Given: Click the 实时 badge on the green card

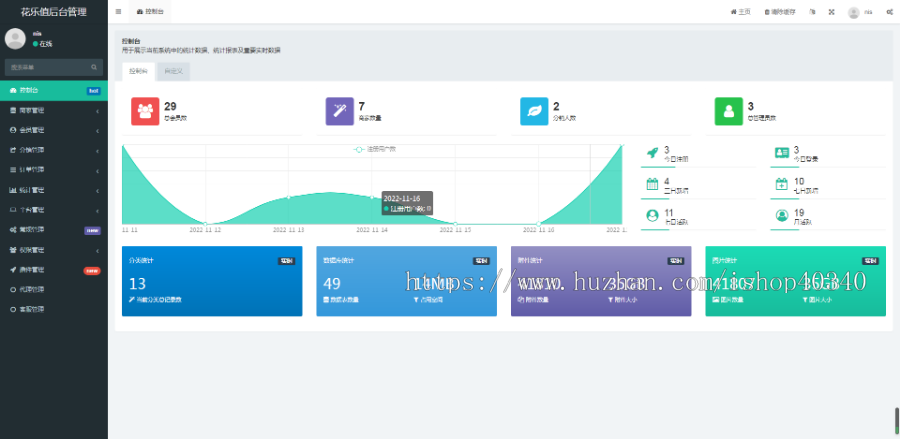Looking at the screenshot, I should point(870,261).
